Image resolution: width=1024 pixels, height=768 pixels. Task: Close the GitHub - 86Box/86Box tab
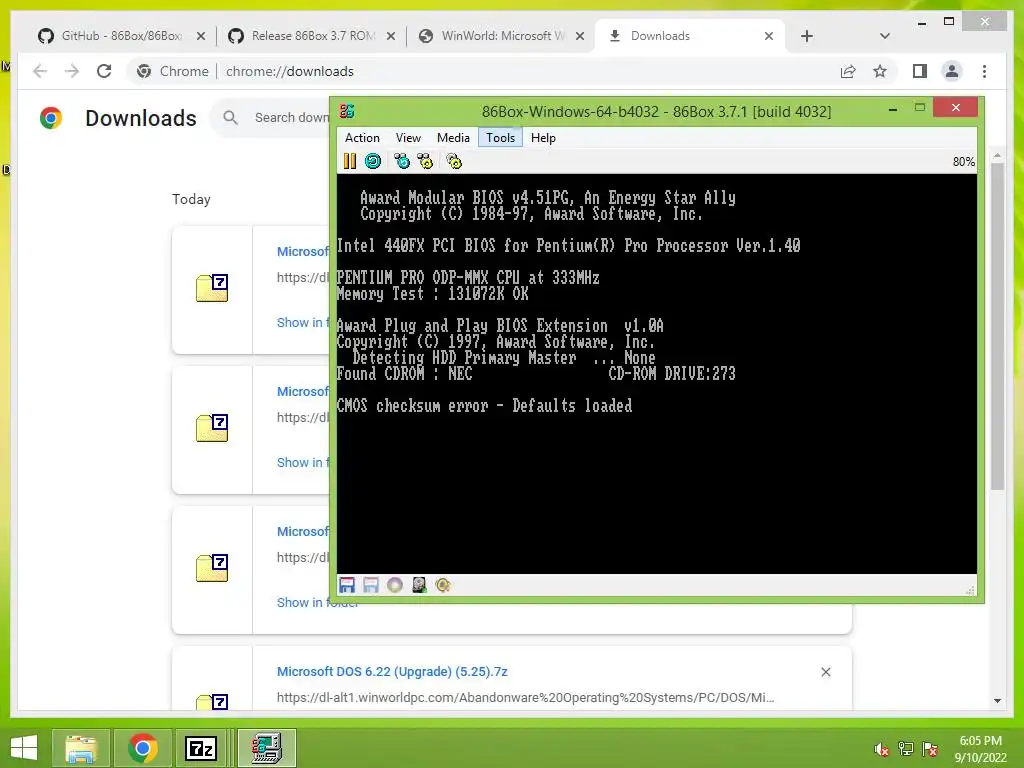click(201, 36)
